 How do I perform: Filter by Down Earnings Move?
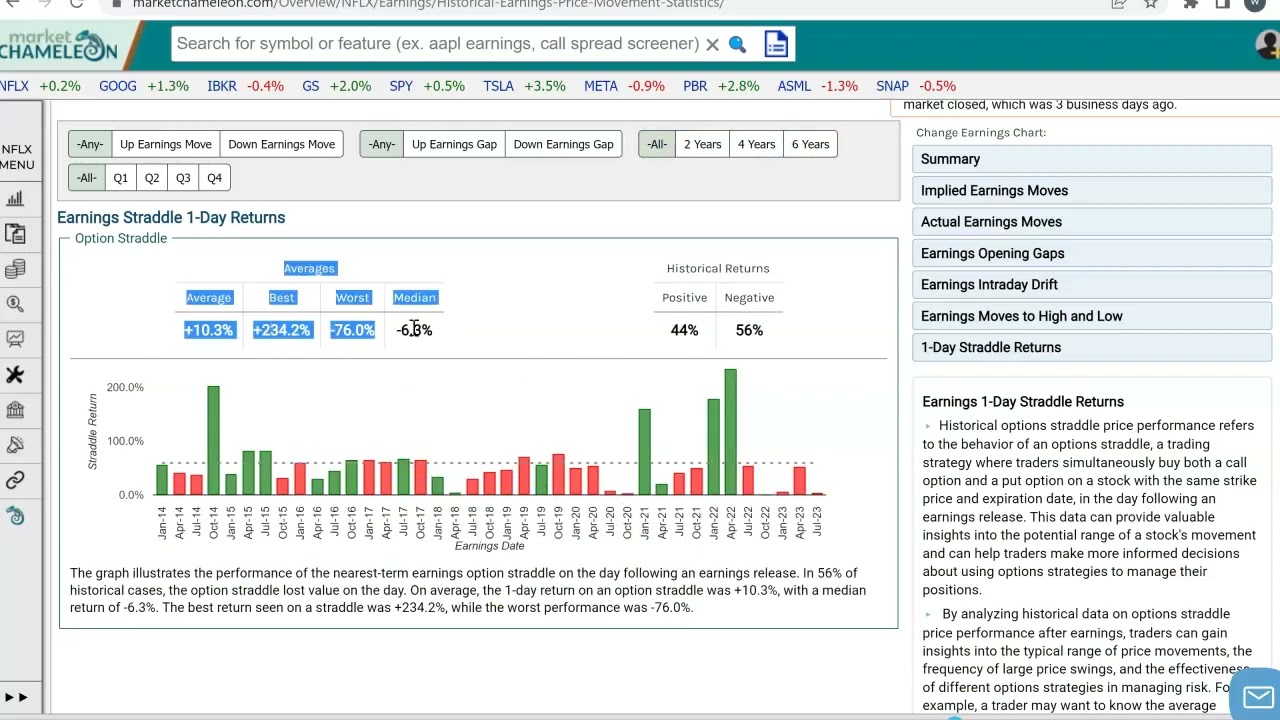281,144
